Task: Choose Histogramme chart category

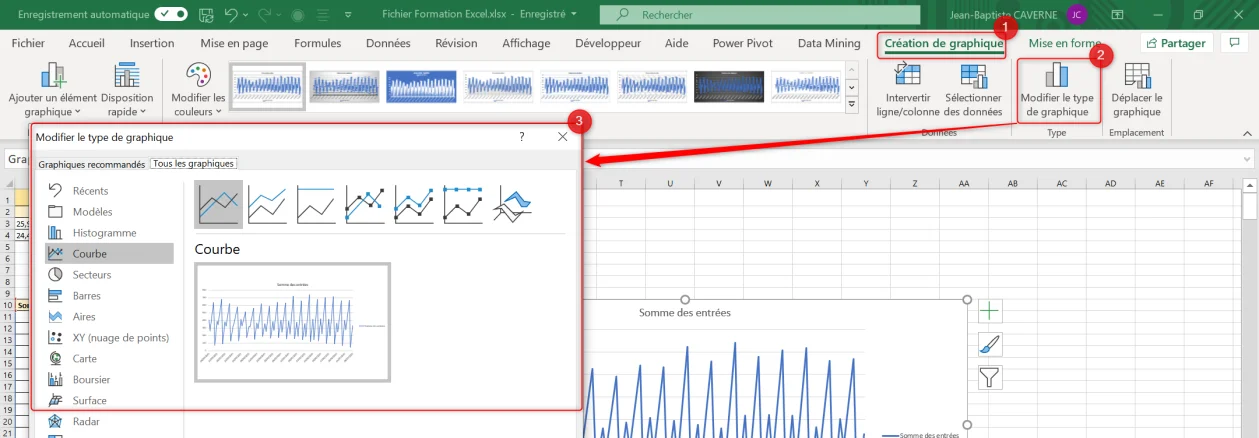Action: coord(109,232)
